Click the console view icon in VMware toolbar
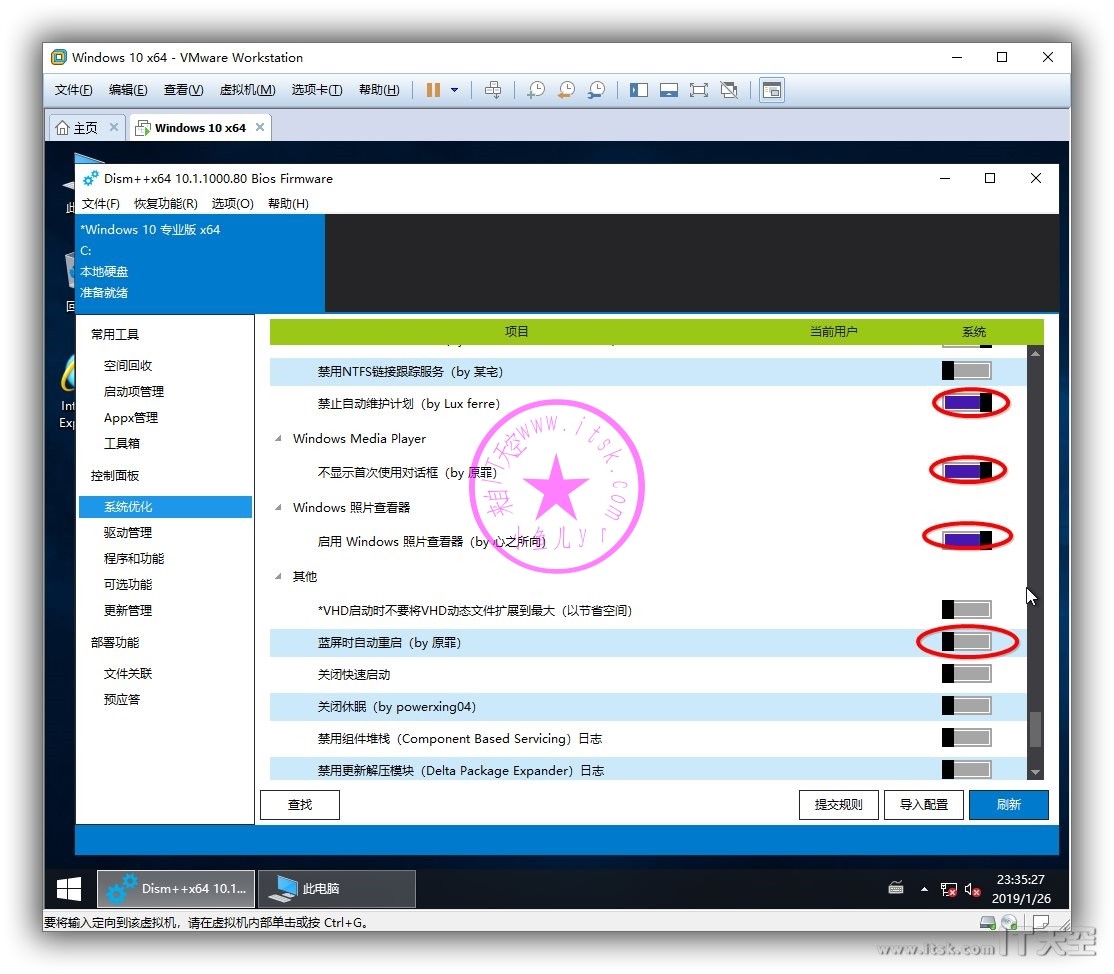 [x=772, y=90]
